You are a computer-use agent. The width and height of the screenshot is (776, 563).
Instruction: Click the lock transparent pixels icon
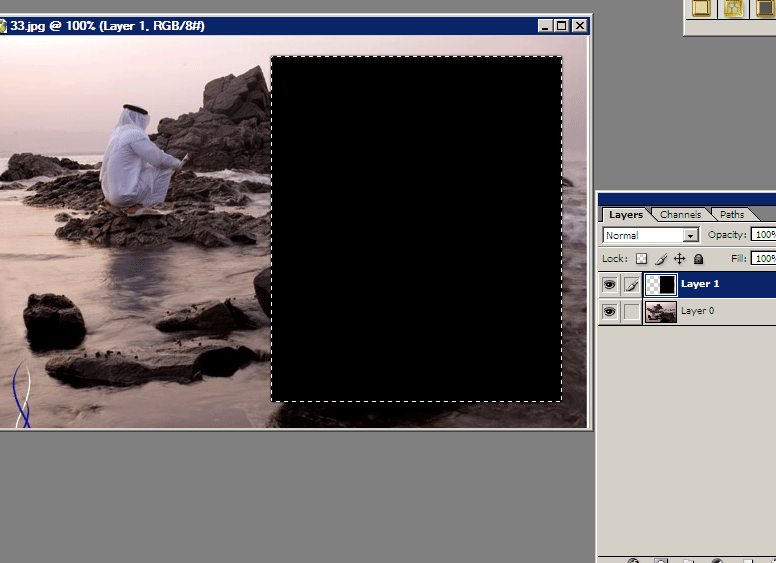coord(642,259)
